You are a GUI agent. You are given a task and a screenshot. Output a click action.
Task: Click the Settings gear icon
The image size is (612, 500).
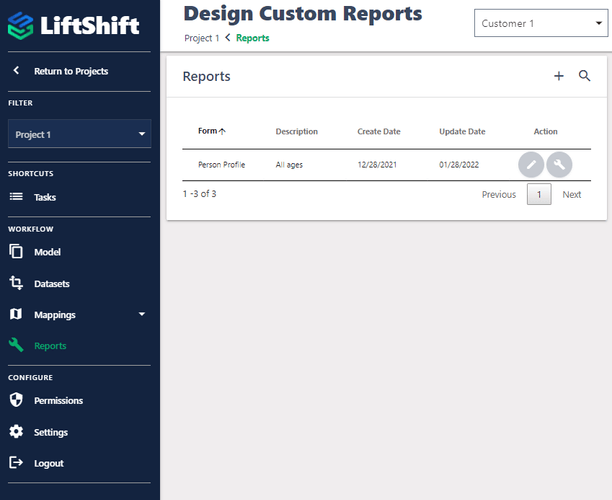16,432
